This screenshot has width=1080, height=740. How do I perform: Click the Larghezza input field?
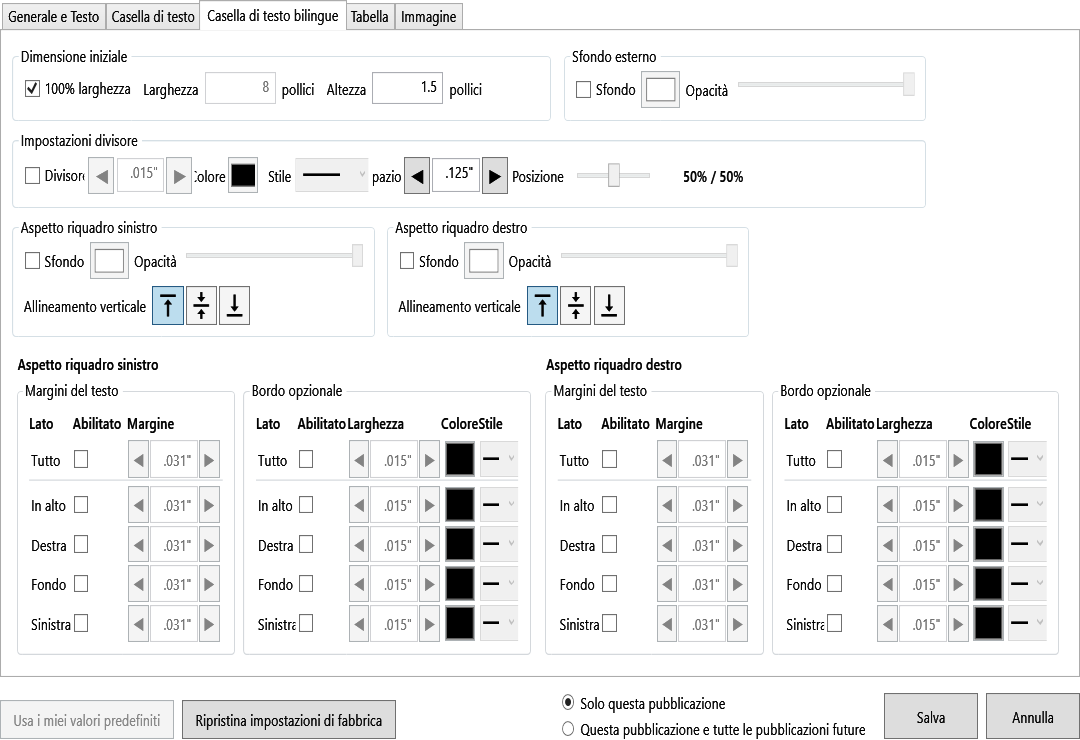[240, 88]
